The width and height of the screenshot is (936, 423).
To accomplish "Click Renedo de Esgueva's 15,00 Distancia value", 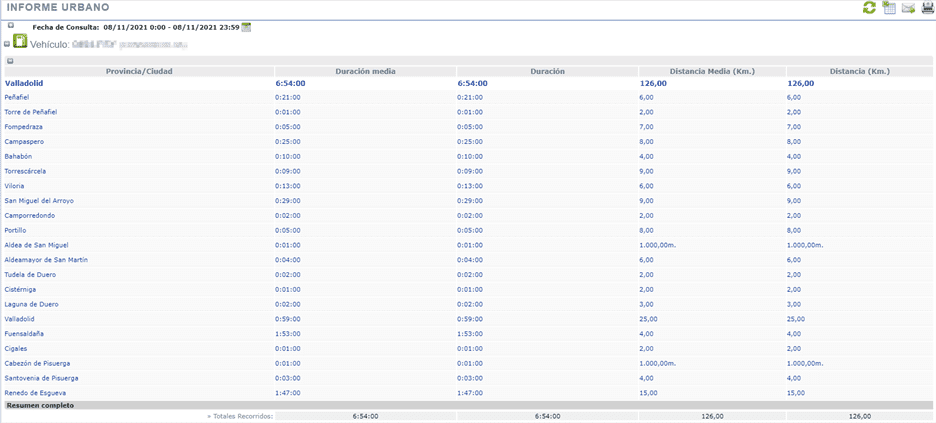I will click(796, 393).
